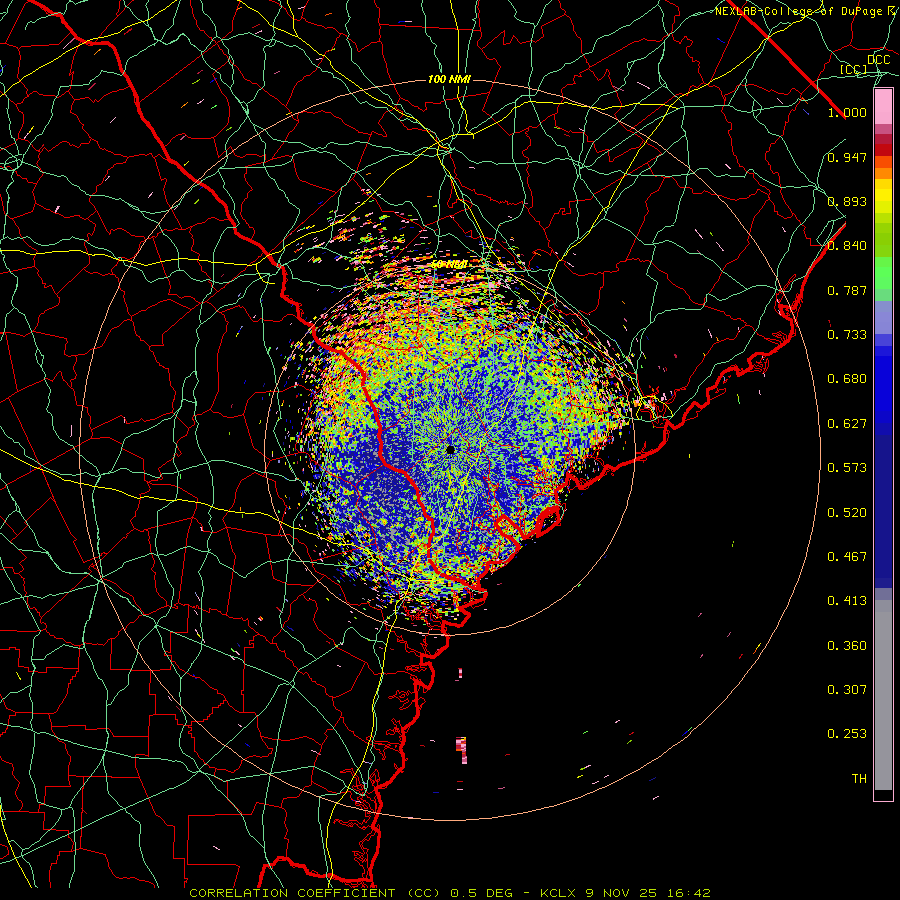Click "CORRELATION COEFFICIENT" in the bottom caption

292,893
